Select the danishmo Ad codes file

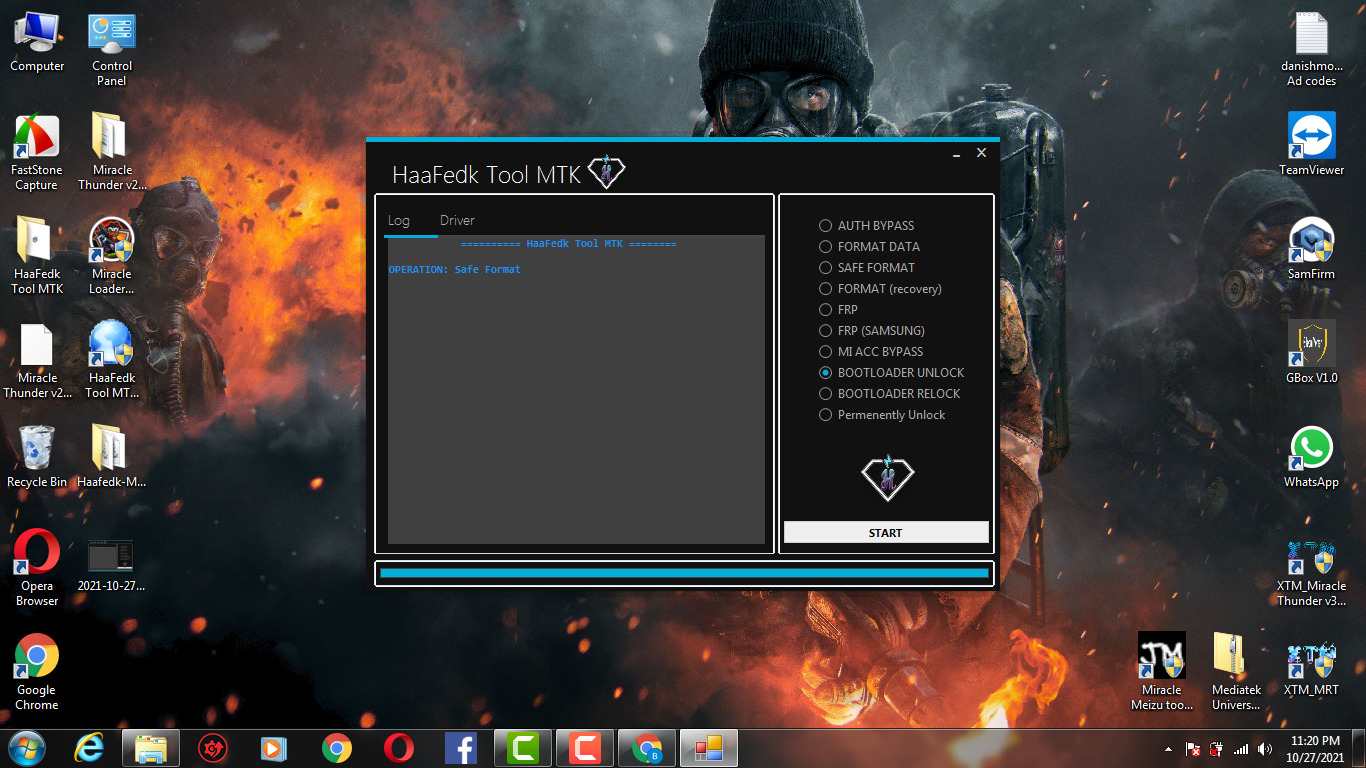coord(1311,51)
